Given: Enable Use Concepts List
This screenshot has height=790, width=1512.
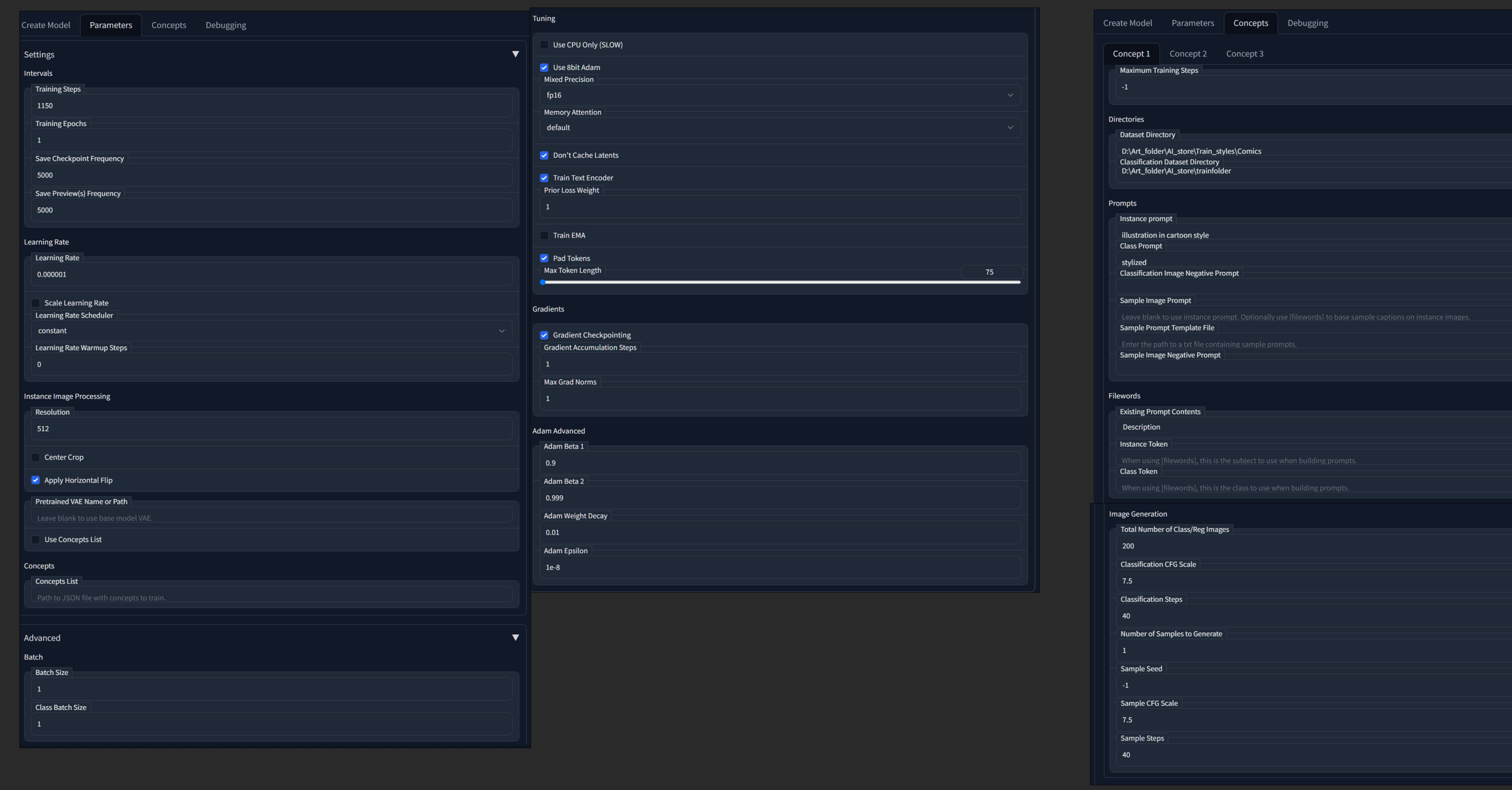Looking at the screenshot, I should (36, 539).
